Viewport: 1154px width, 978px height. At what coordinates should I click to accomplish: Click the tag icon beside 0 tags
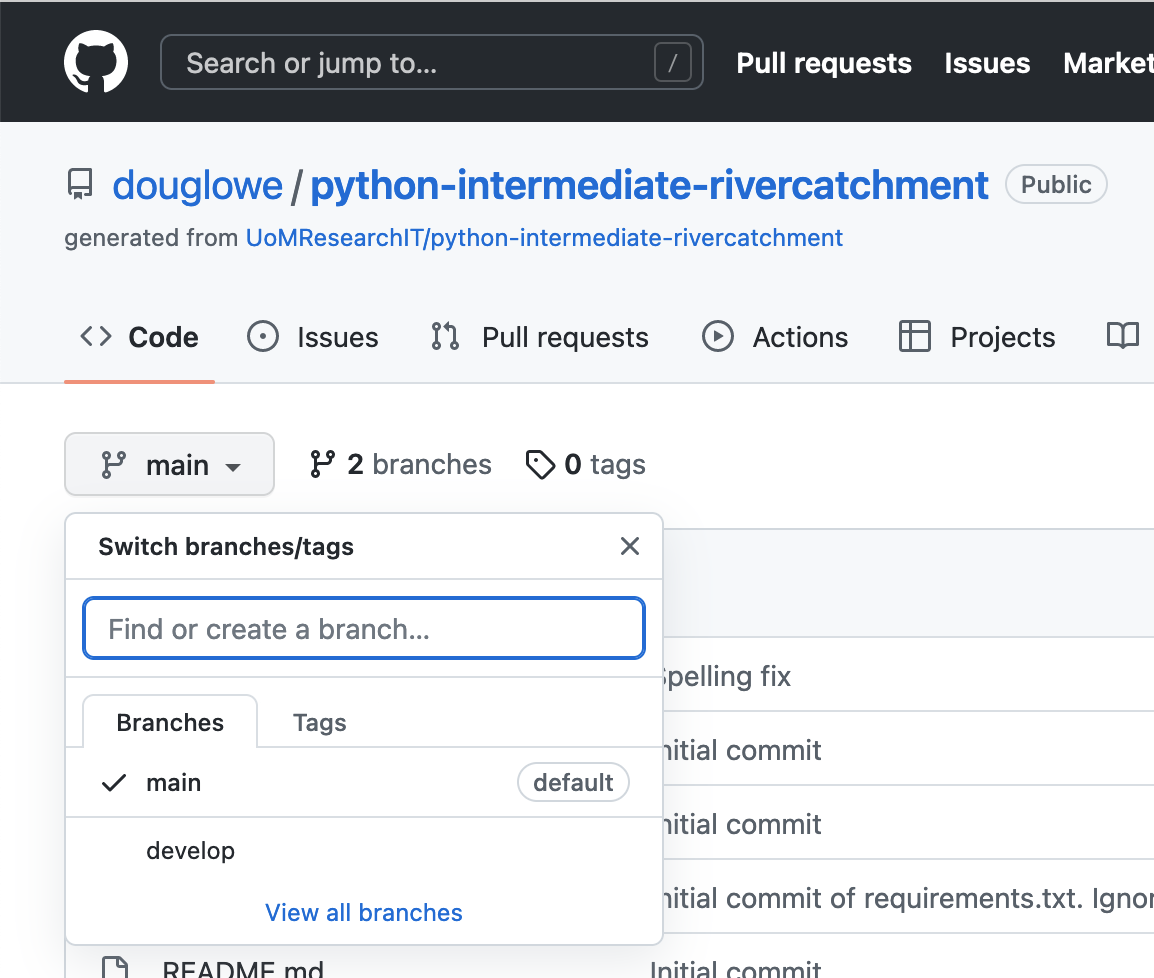[x=540, y=465]
